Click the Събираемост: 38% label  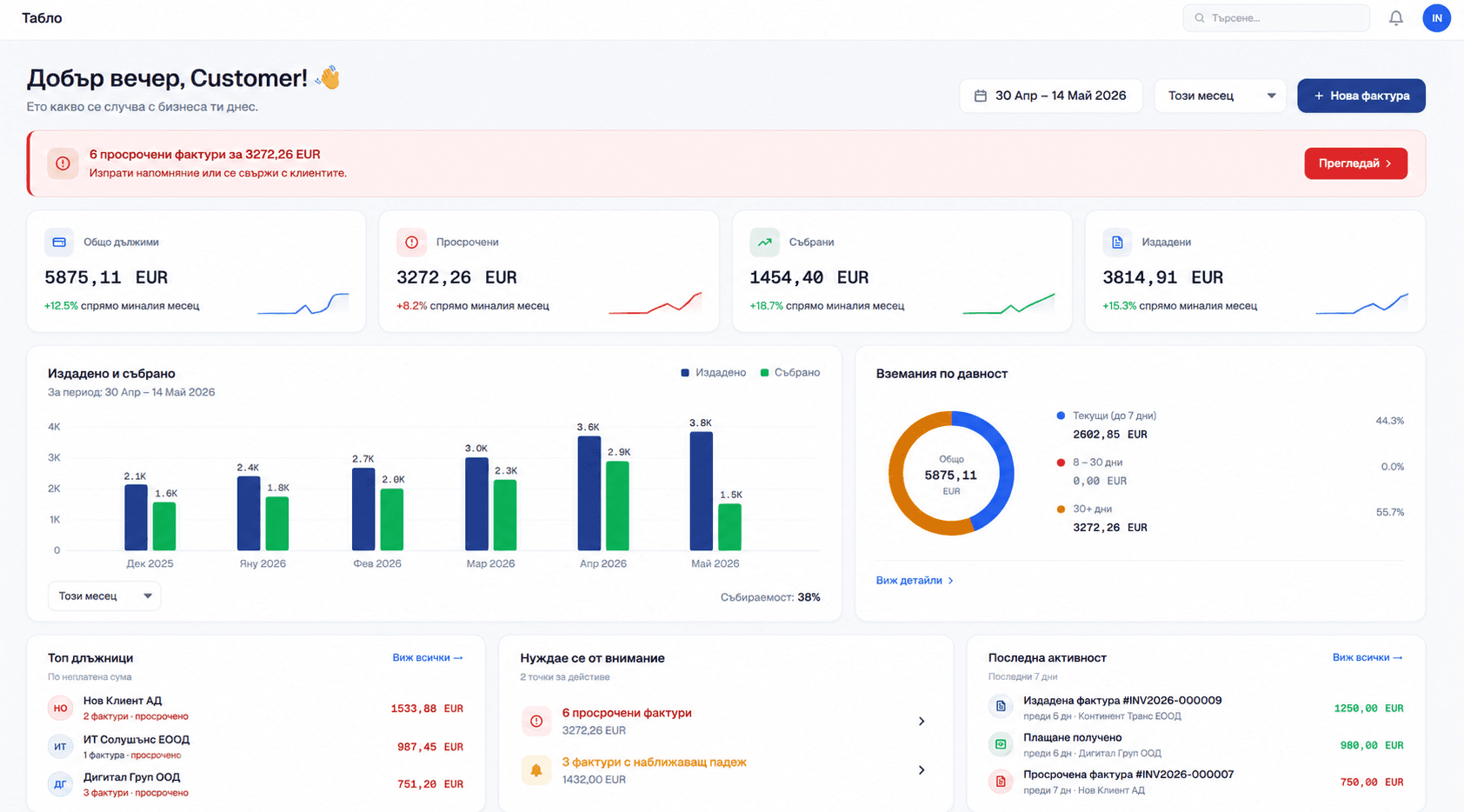click(x=770, y=597)
